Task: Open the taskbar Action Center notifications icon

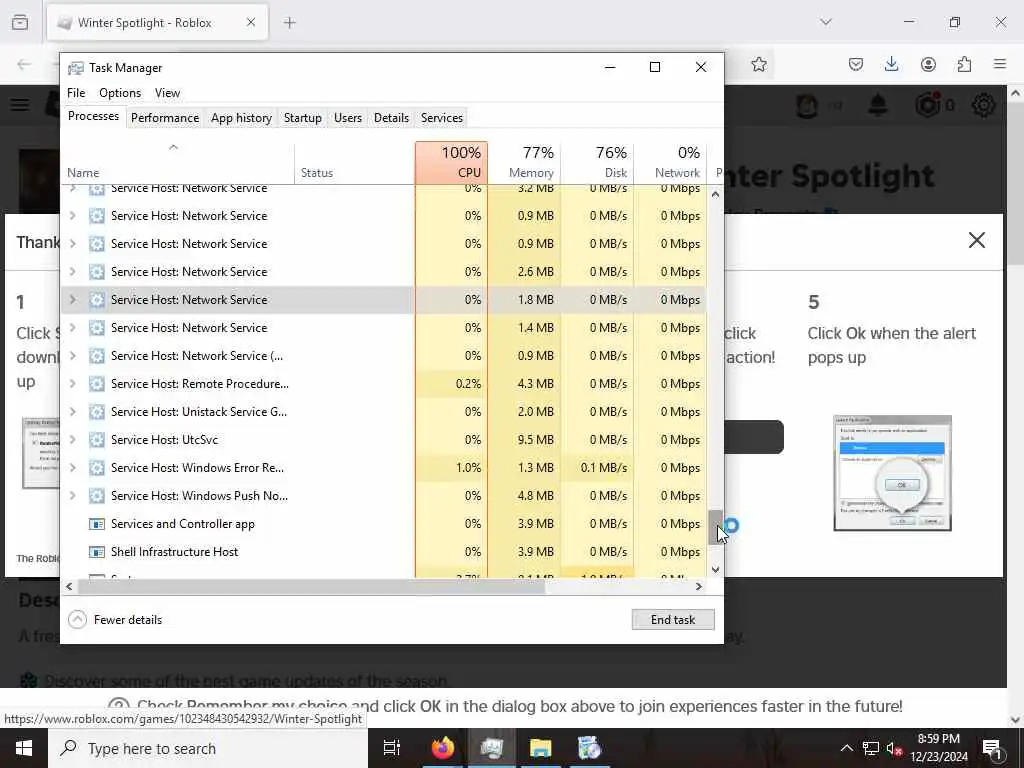Action: [x=992, y=748]
